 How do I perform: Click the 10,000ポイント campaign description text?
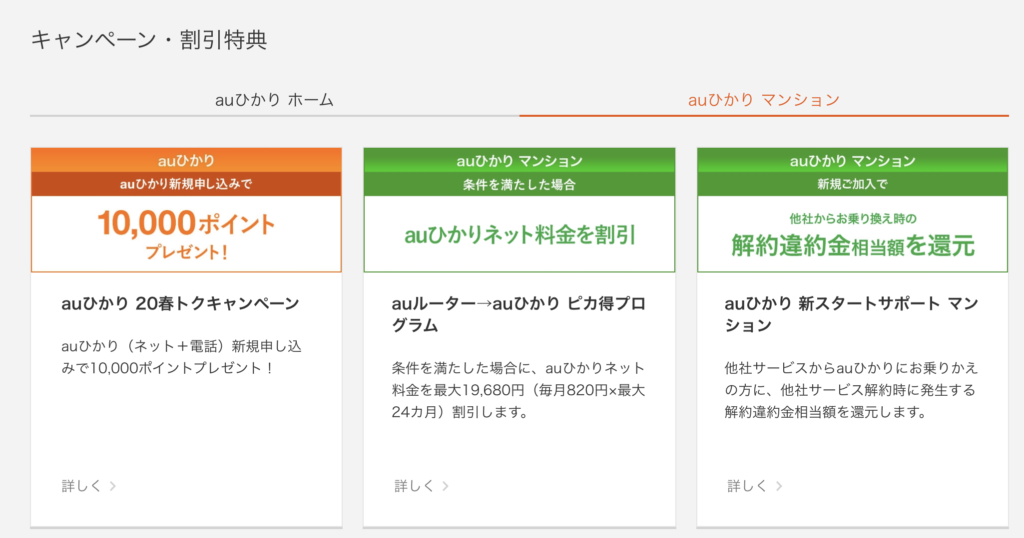(182, 357)
